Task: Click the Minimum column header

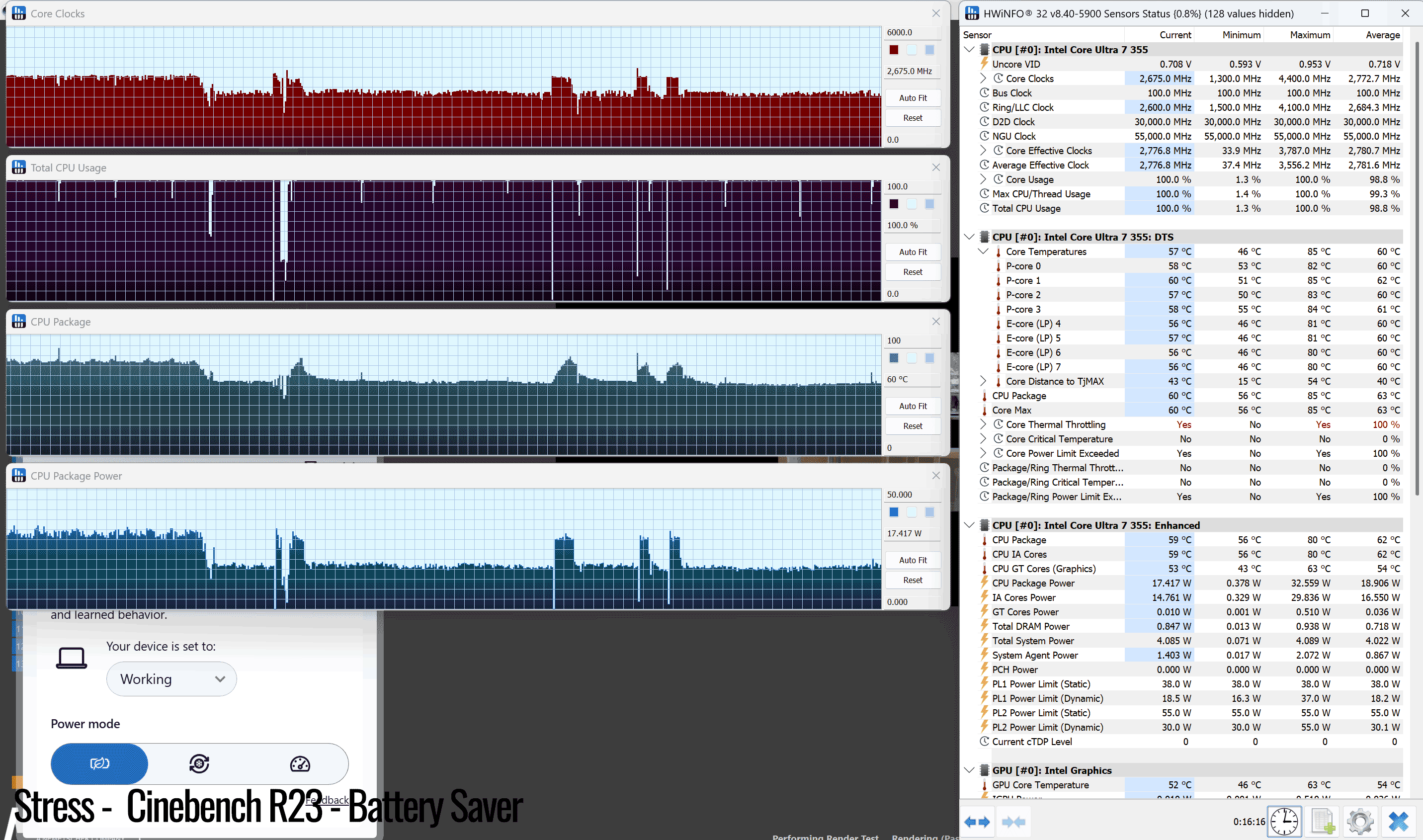Action: 1228,34
